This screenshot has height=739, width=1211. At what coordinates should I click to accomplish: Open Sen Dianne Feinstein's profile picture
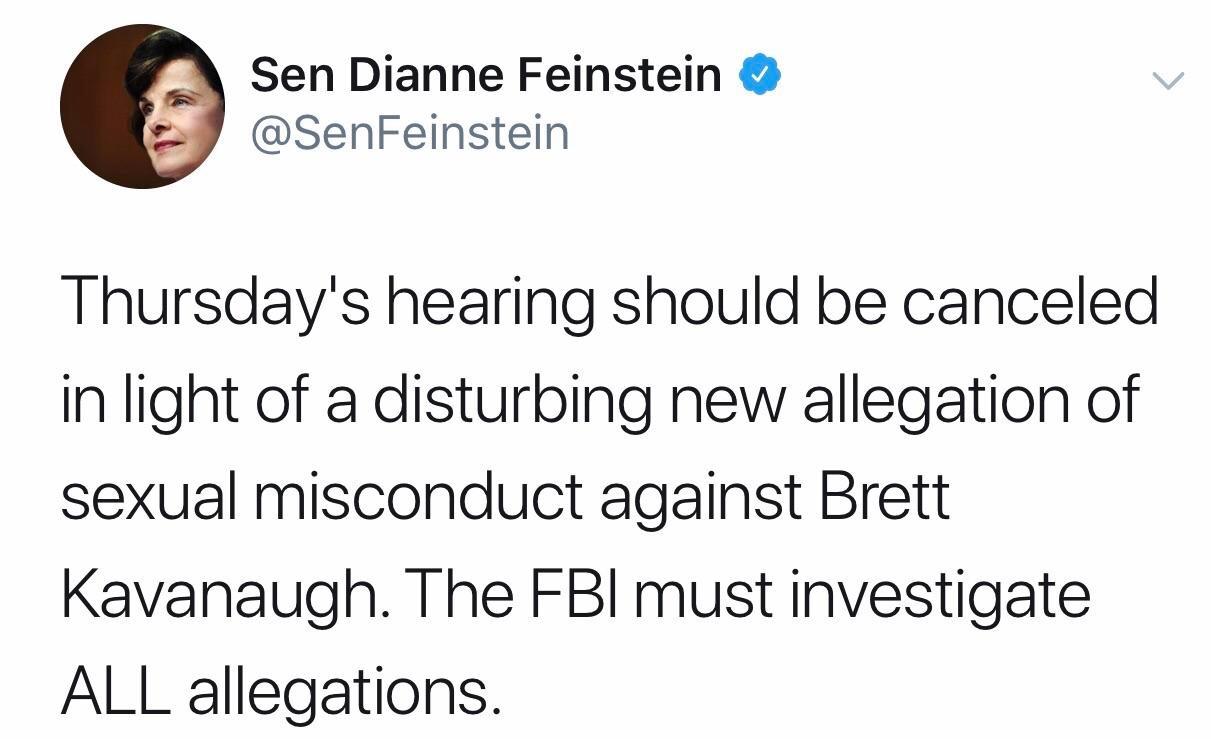click(x=142, y=107)
